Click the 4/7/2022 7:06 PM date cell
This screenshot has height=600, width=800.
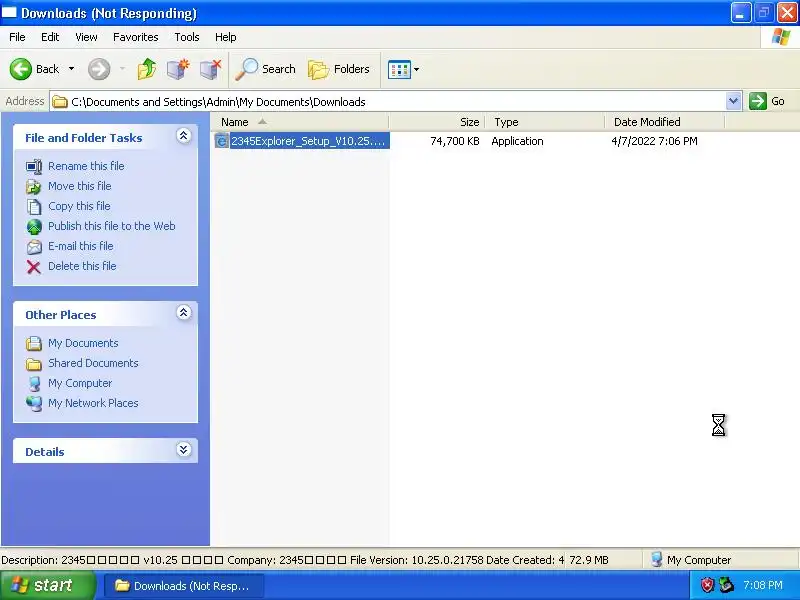[654, 141]
